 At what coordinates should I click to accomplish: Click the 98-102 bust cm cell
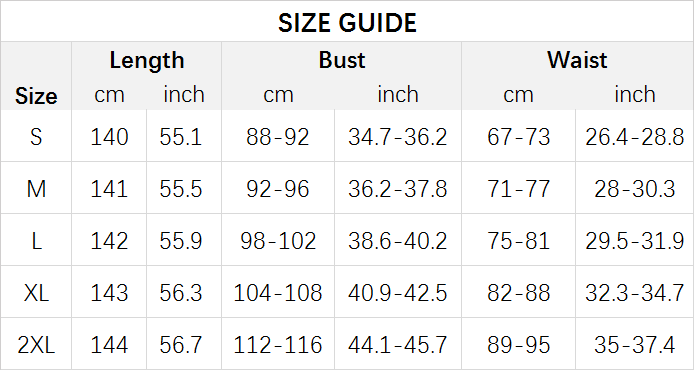pyautogui.click(x=278, y=241)
